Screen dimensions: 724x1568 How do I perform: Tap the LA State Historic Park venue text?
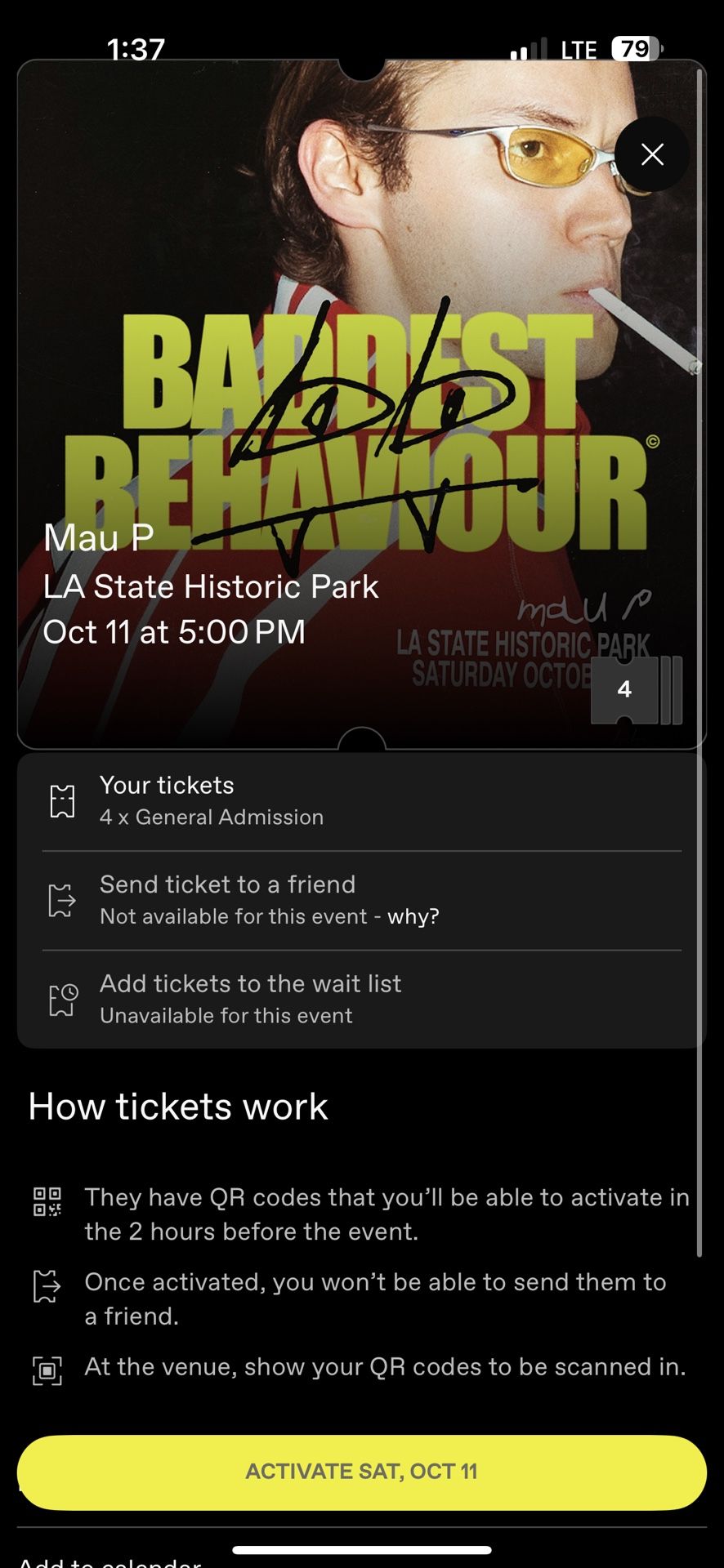coord(211,586)
